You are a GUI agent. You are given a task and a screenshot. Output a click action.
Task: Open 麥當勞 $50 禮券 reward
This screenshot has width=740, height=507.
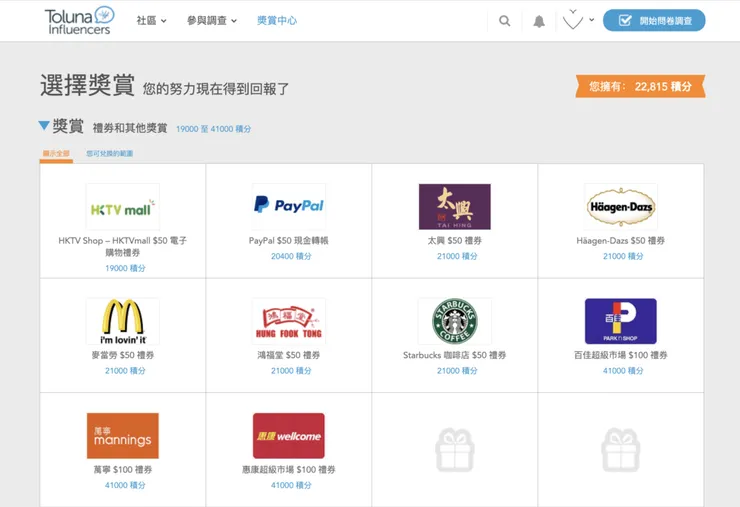click(x=123, y=355)
